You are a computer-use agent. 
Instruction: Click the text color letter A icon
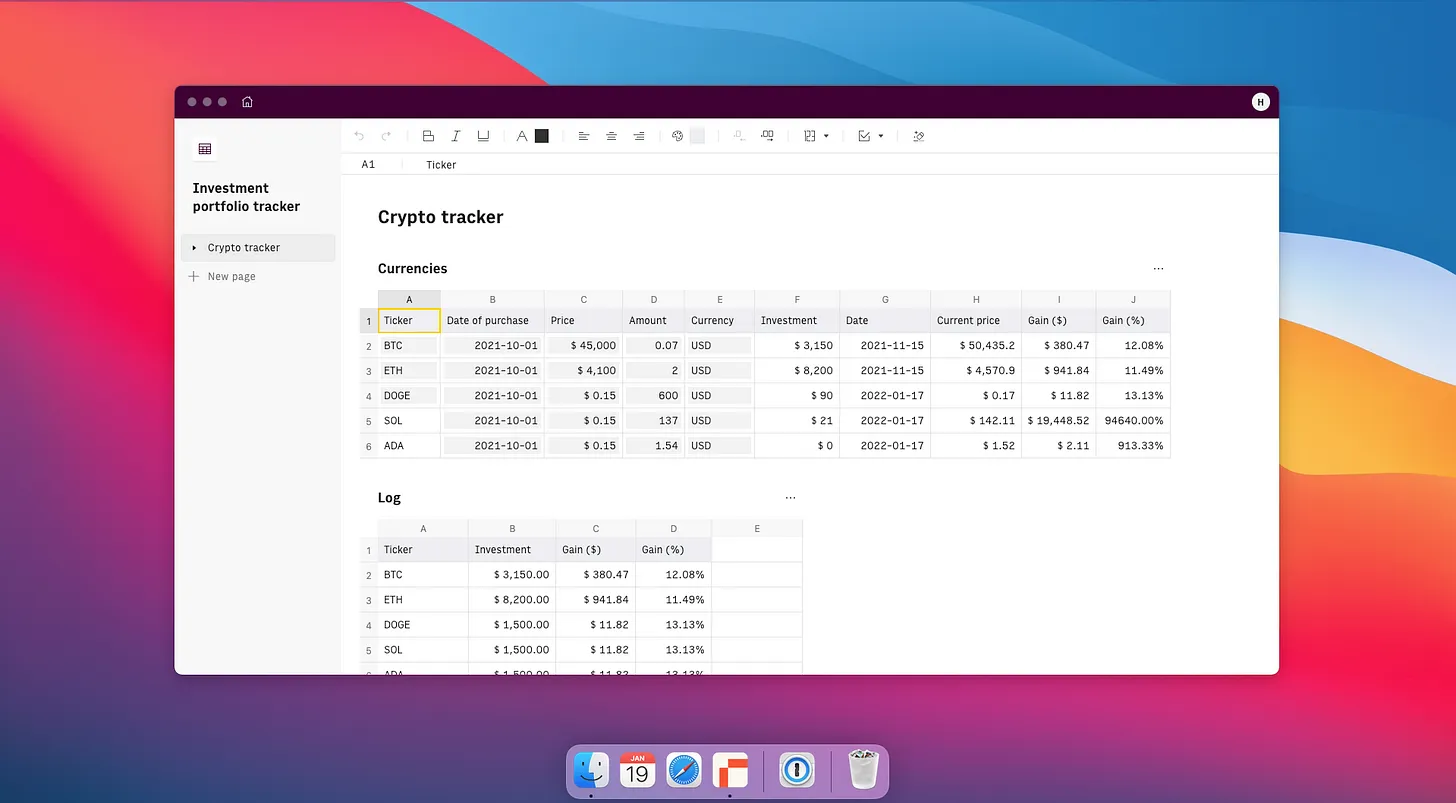tap(521, 136)
